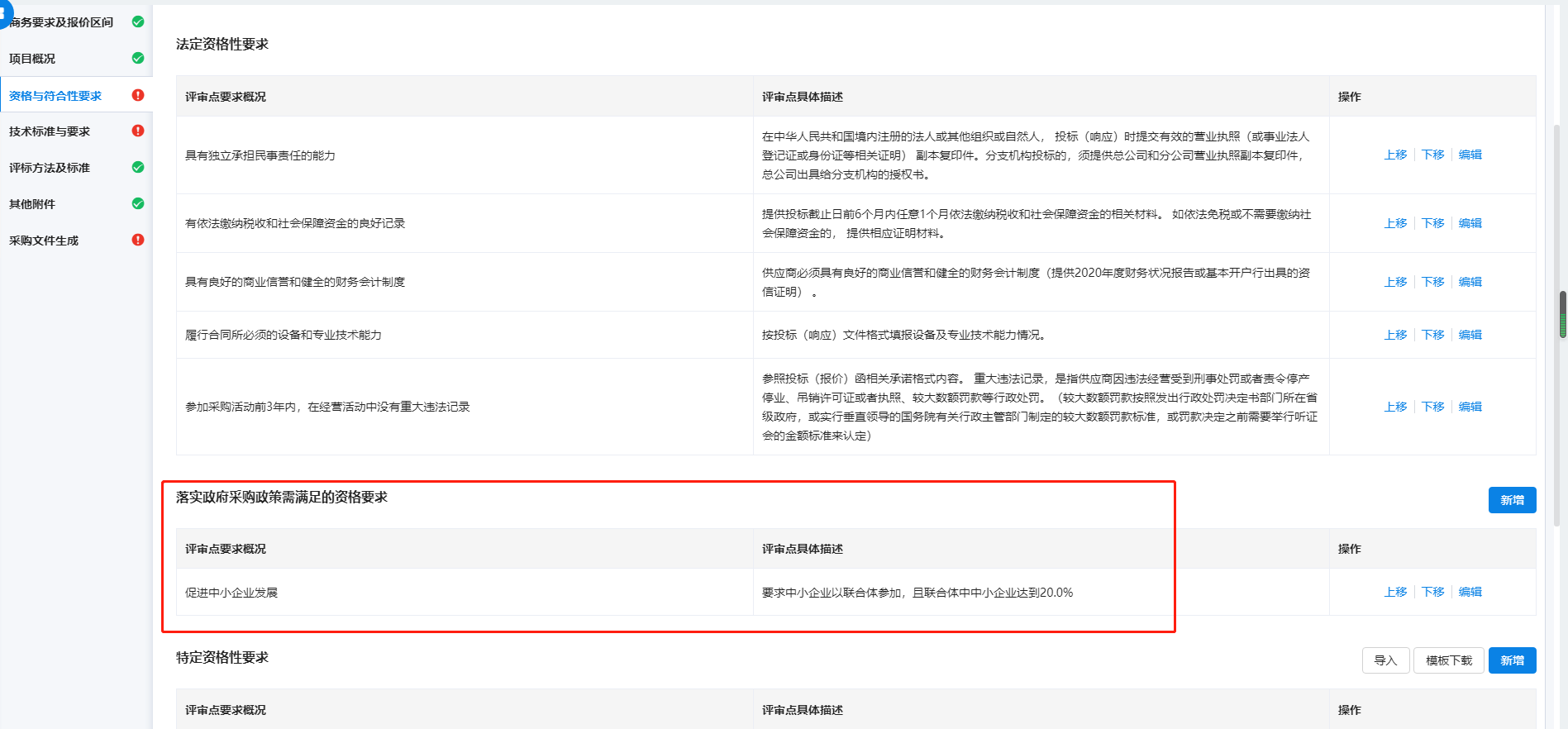Click the green vertical scrollbar thumb

(1562, 314)
